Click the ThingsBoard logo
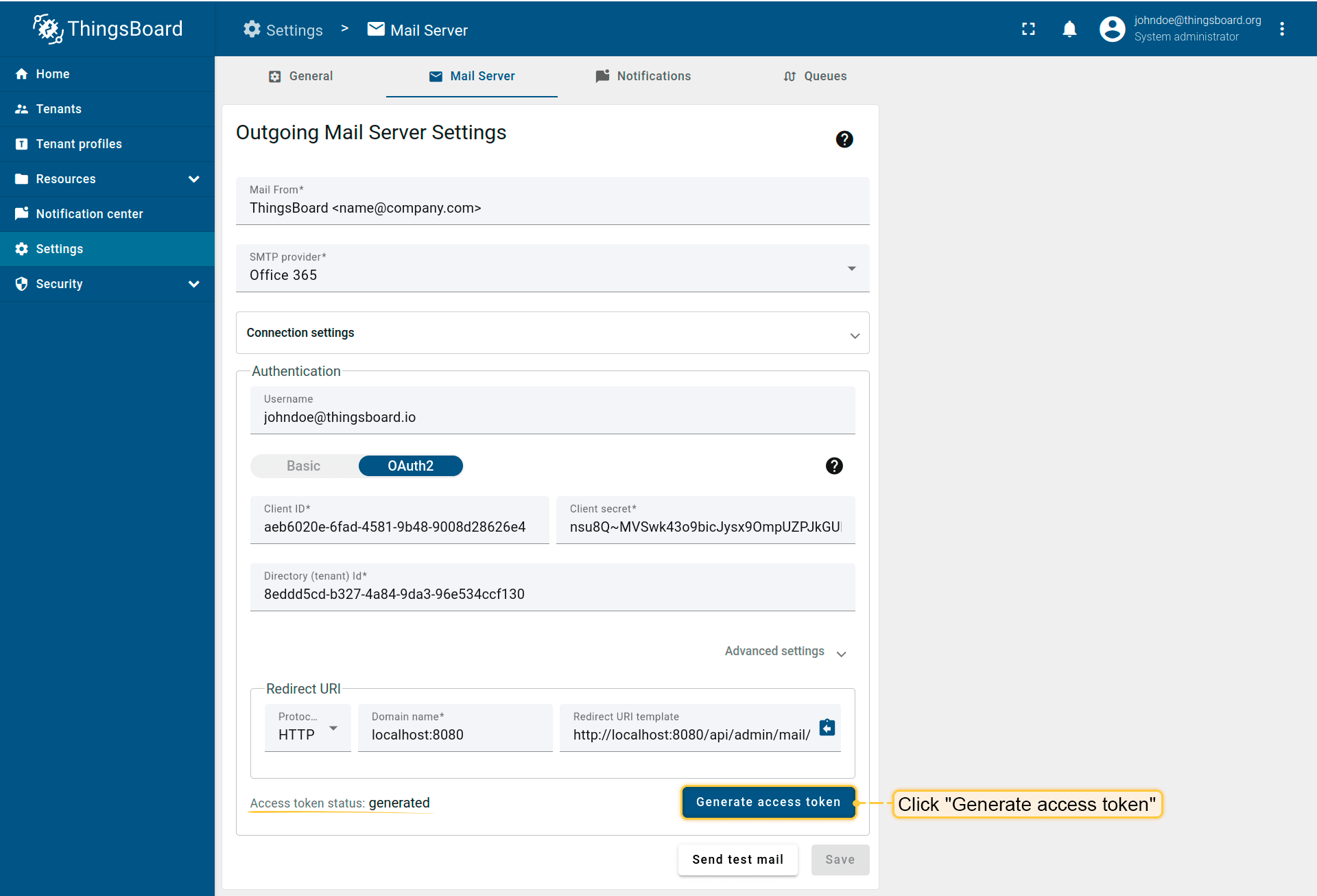 click(108, 29)
